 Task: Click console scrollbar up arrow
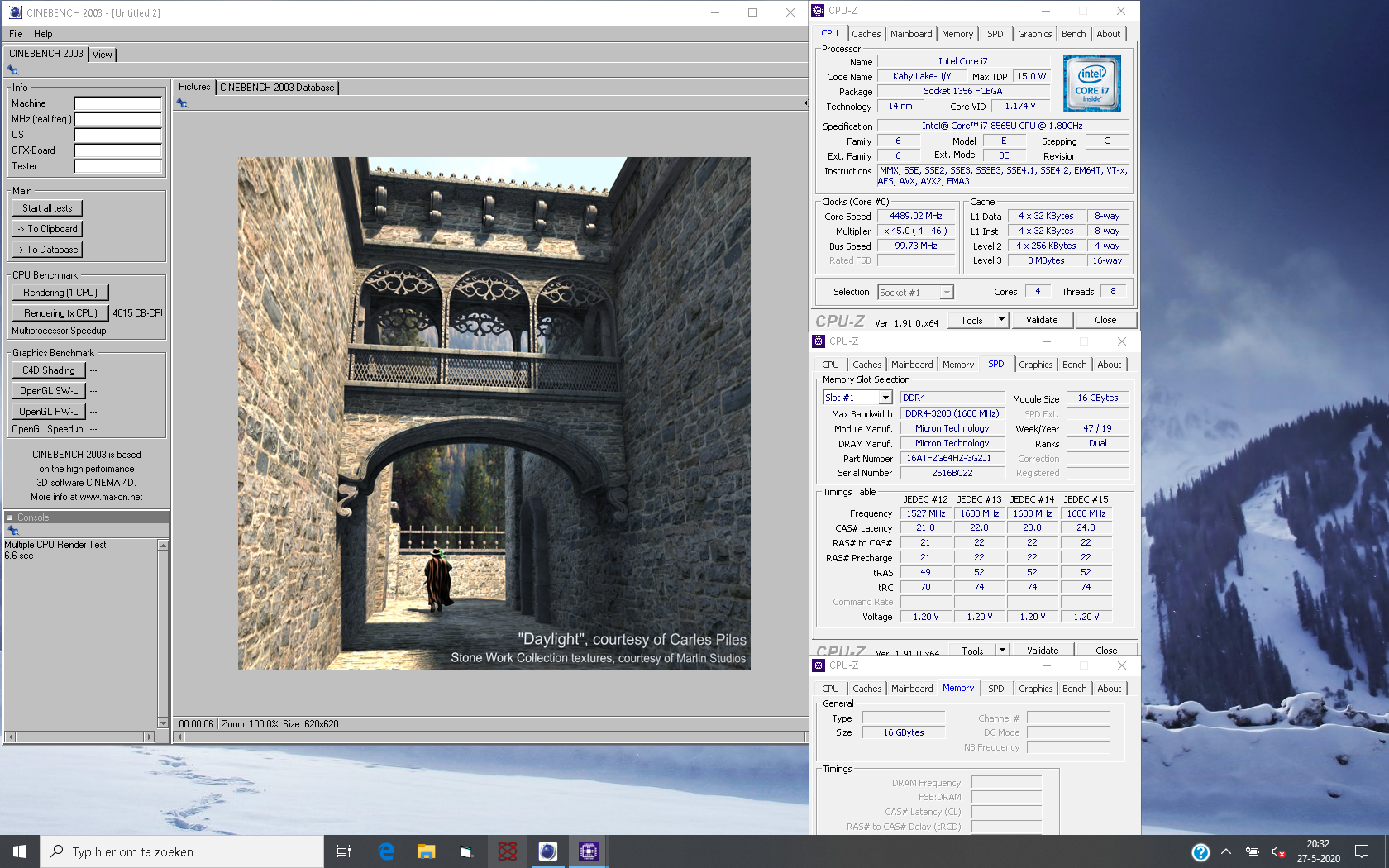click(x=163, y=545)
